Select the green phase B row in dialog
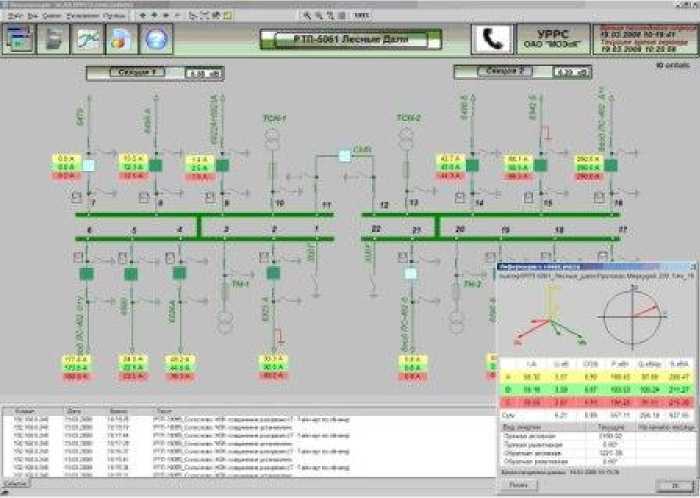 (597, 390)
